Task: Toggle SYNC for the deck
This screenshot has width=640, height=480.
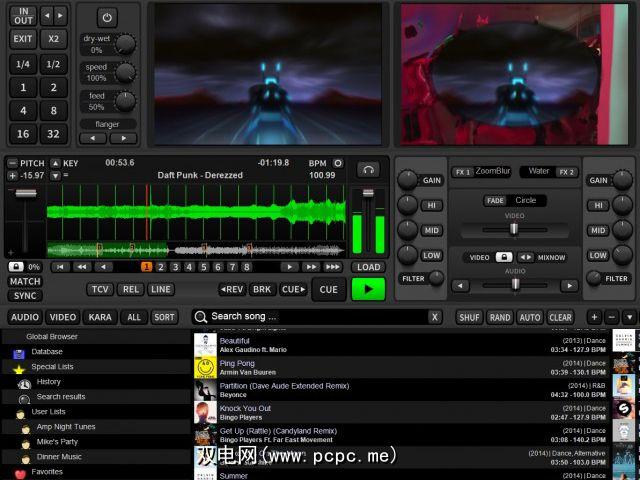Action: coord(25,296)
